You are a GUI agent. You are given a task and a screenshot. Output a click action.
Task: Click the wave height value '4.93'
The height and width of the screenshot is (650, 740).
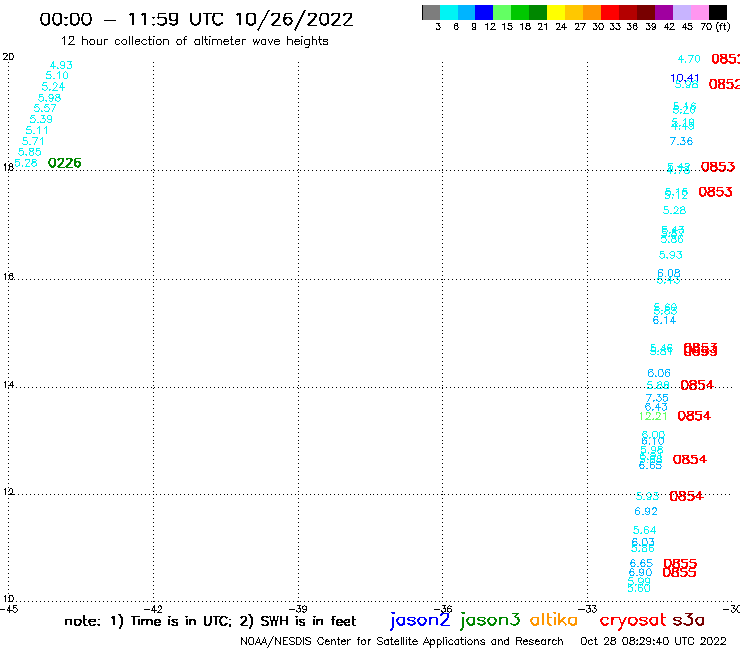(x=61, y=65)
